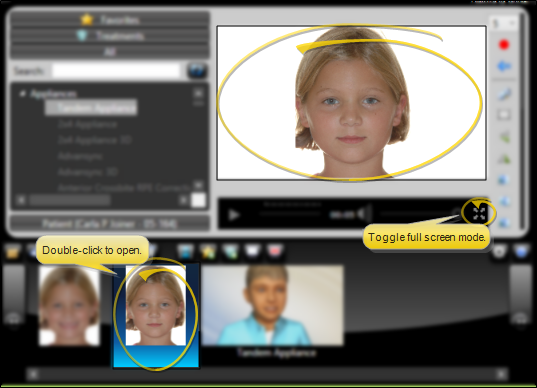Open the Favorites tab
Viewport: 537px width, 388px height.
coord(110,20)
